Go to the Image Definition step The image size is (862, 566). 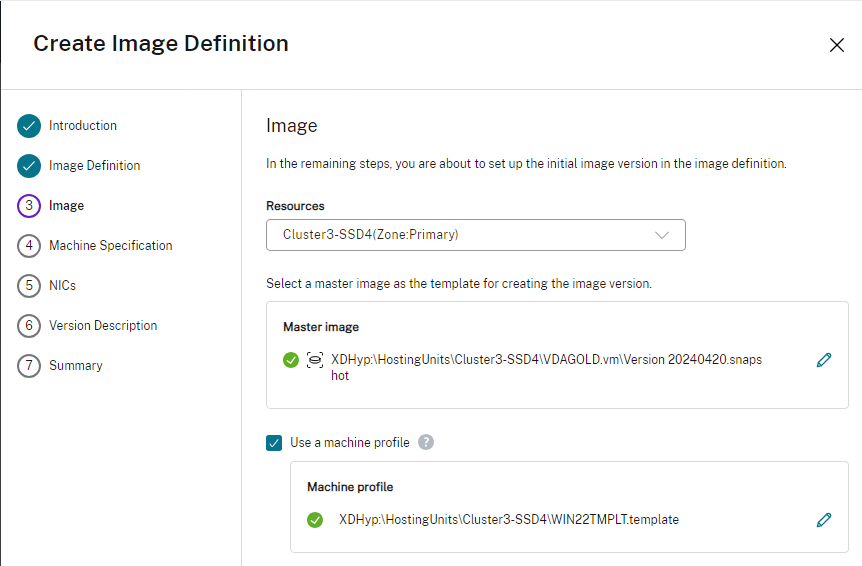pos(94,166)
